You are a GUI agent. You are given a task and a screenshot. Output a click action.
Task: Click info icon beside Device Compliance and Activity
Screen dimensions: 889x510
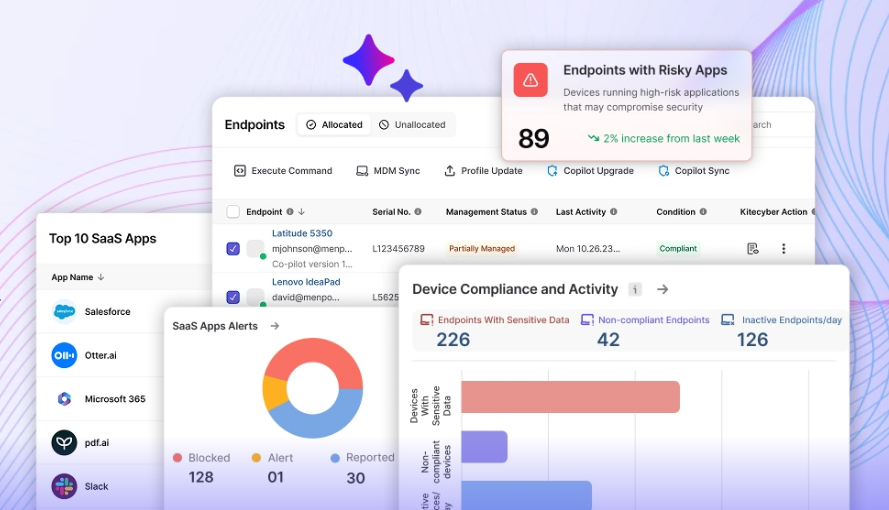coord(635,289)
